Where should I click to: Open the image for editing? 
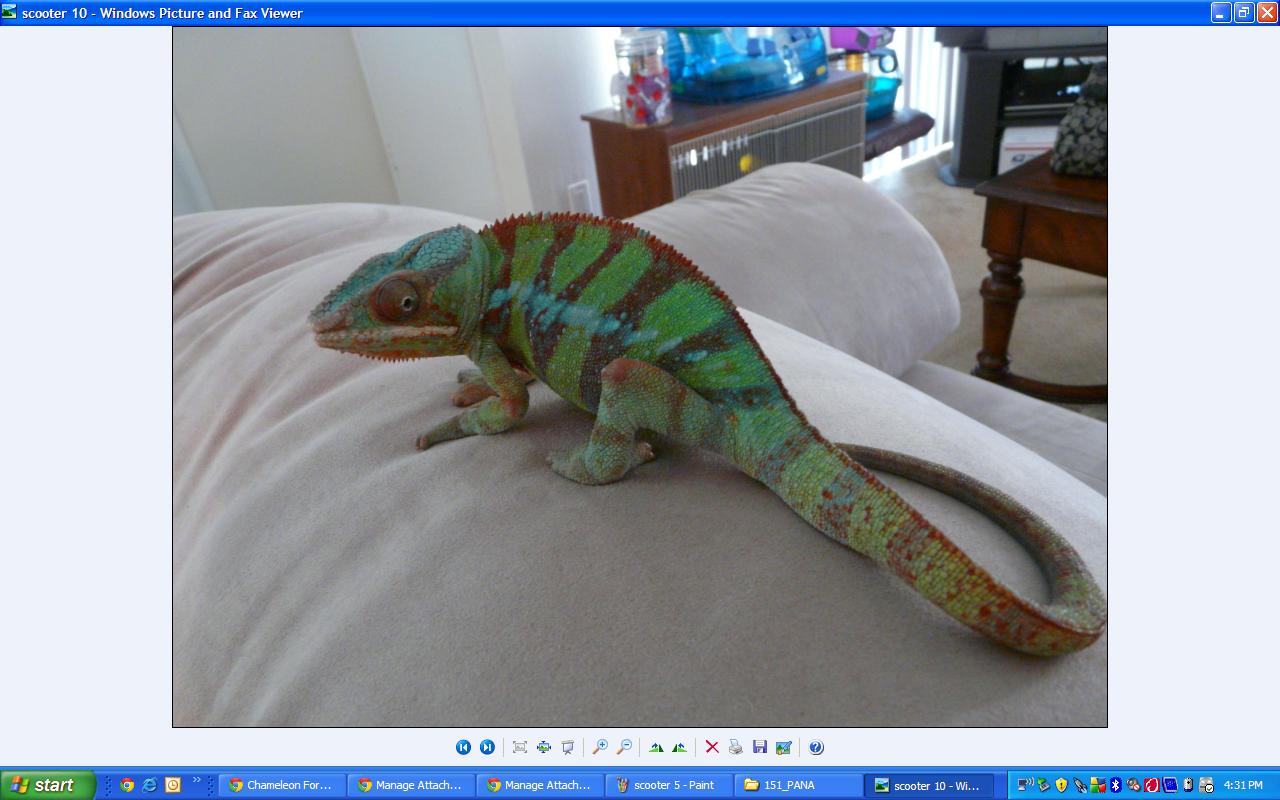tap(784, 747)
